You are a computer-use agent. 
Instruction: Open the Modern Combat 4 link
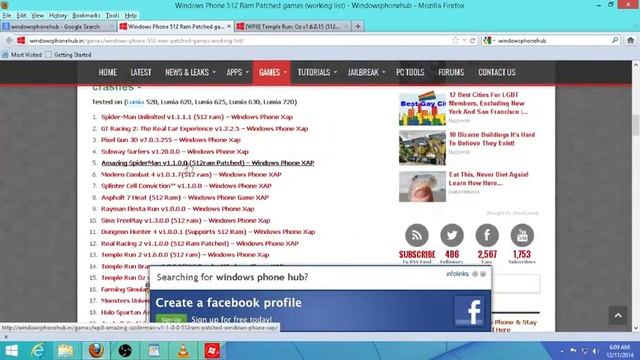(191, 174)
